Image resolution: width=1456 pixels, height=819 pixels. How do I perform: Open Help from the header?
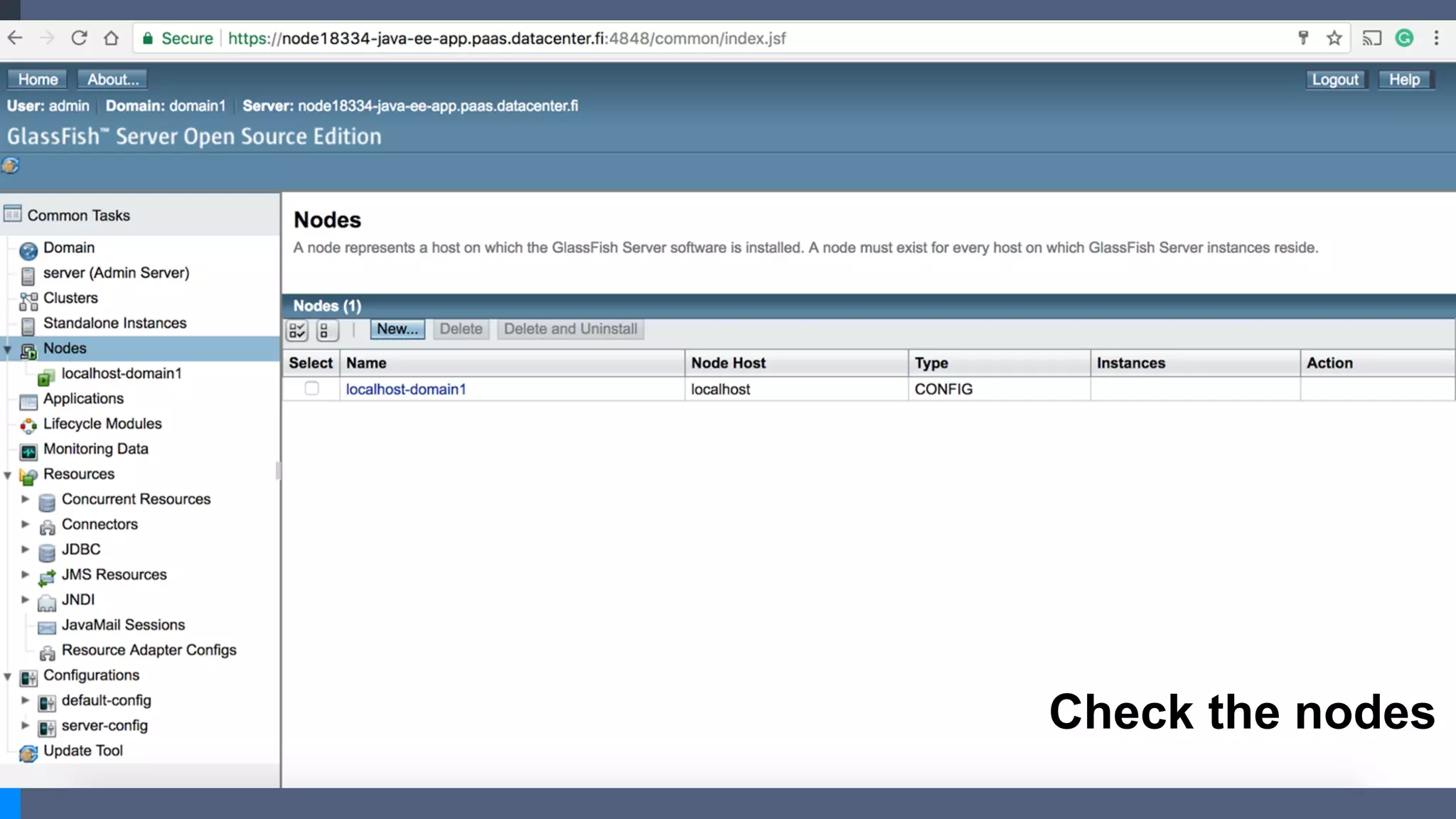pyautogui.click(x=1405, y=79)
